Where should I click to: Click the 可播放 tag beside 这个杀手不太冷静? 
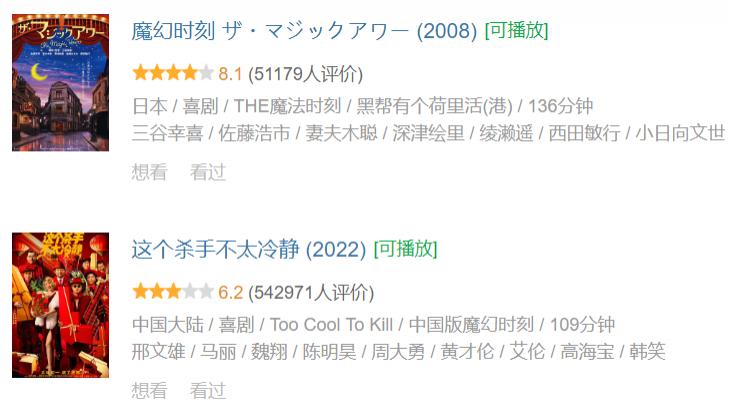point(405,249)
